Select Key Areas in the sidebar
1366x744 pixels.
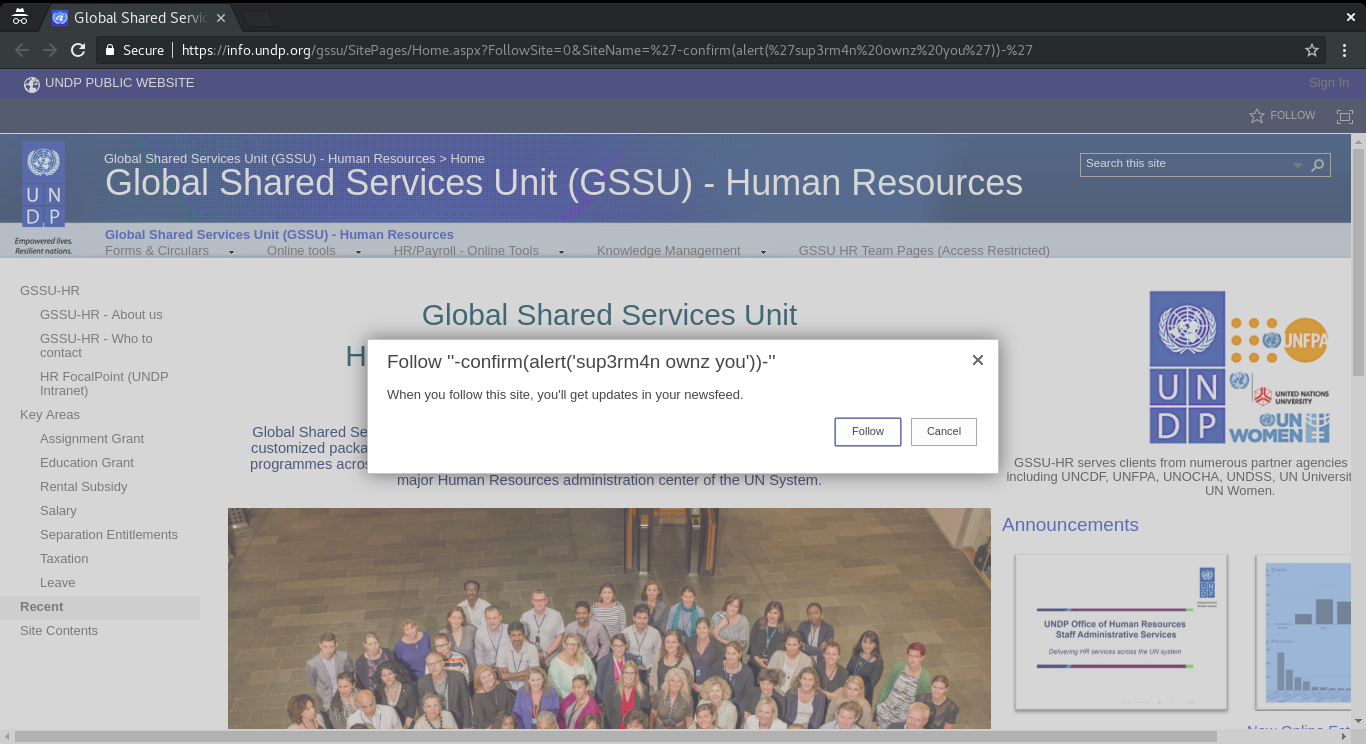coord(50,415)
